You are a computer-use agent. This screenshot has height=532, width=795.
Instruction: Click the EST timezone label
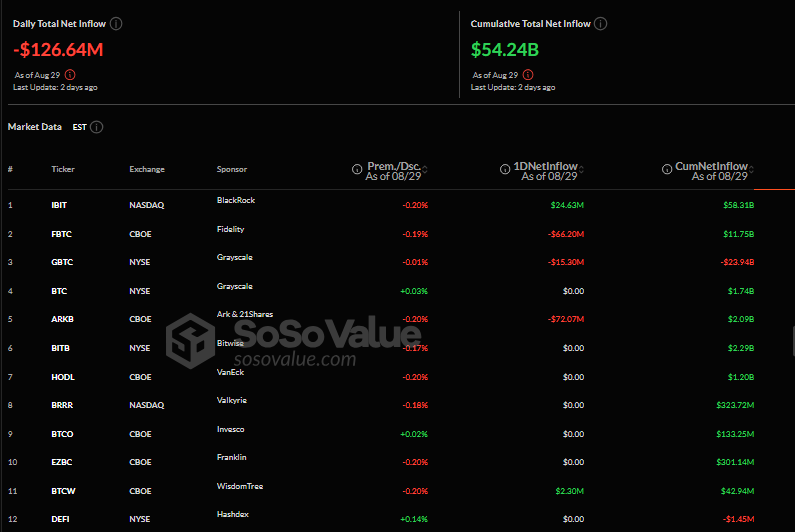[80, 127]
